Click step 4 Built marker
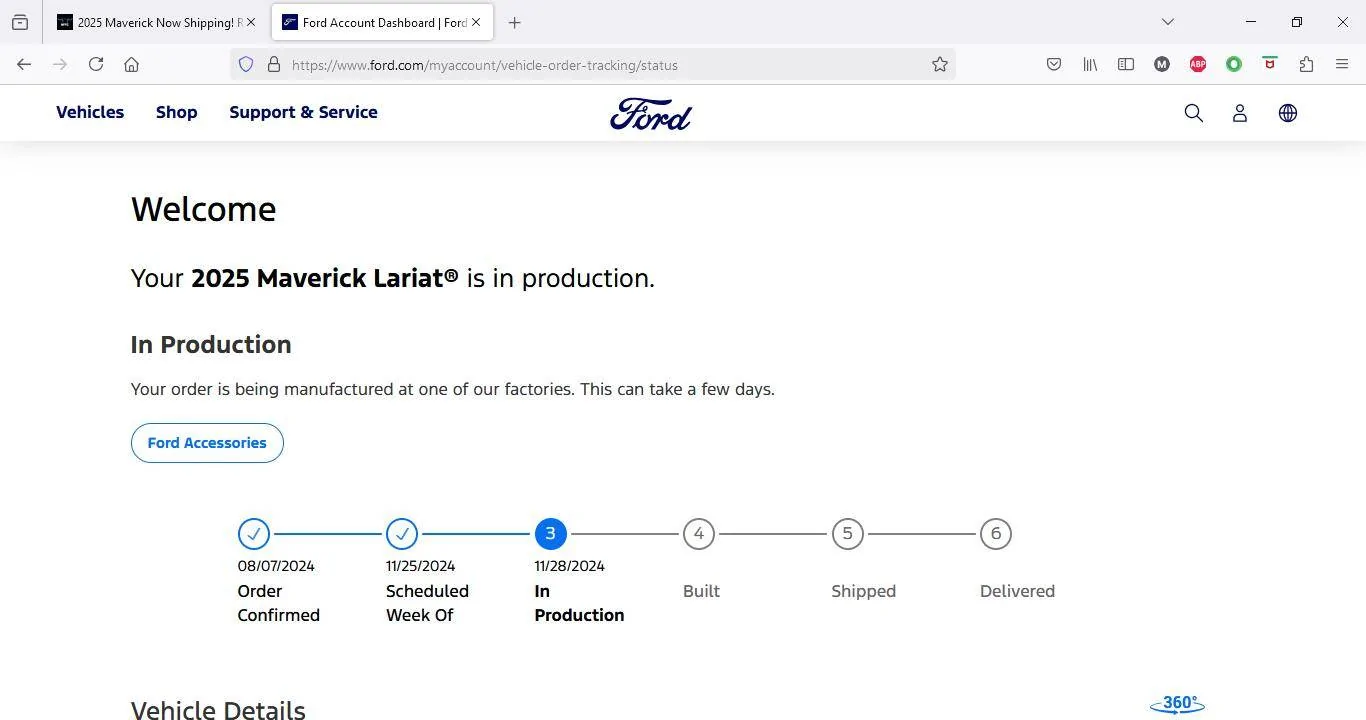The width and height of the screenshot is (1366, 720). (x=699, y=534)
